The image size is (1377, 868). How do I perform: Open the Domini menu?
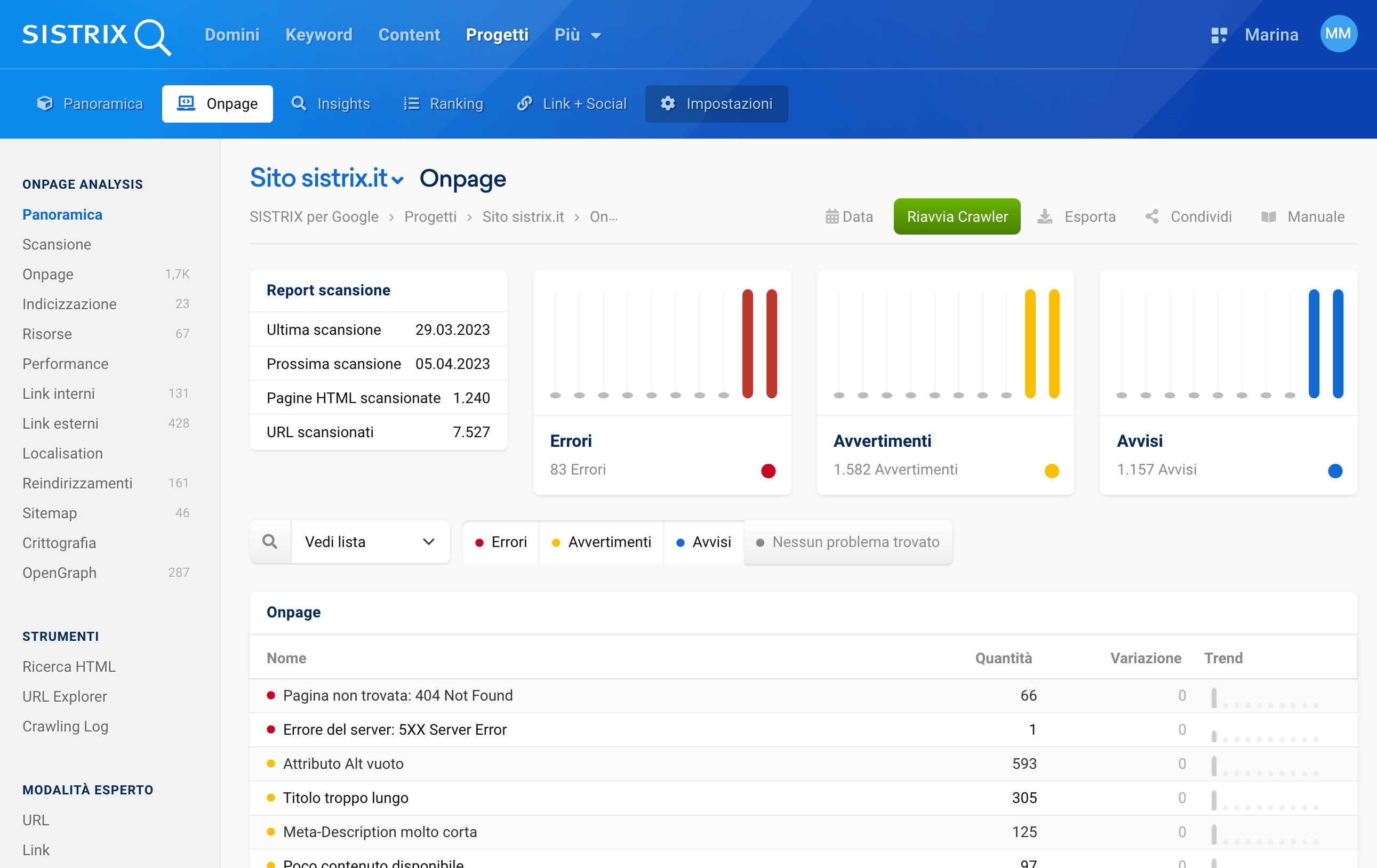click(x=232, y=35)
